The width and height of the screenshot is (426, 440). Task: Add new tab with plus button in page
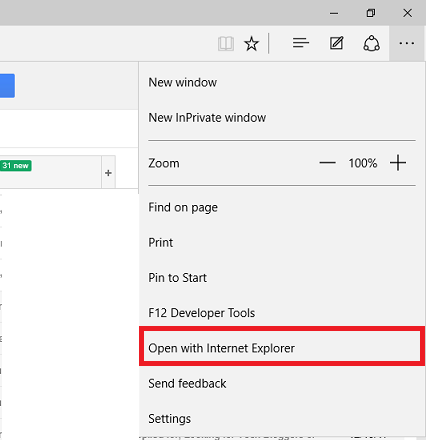click(x=108, y=173)
